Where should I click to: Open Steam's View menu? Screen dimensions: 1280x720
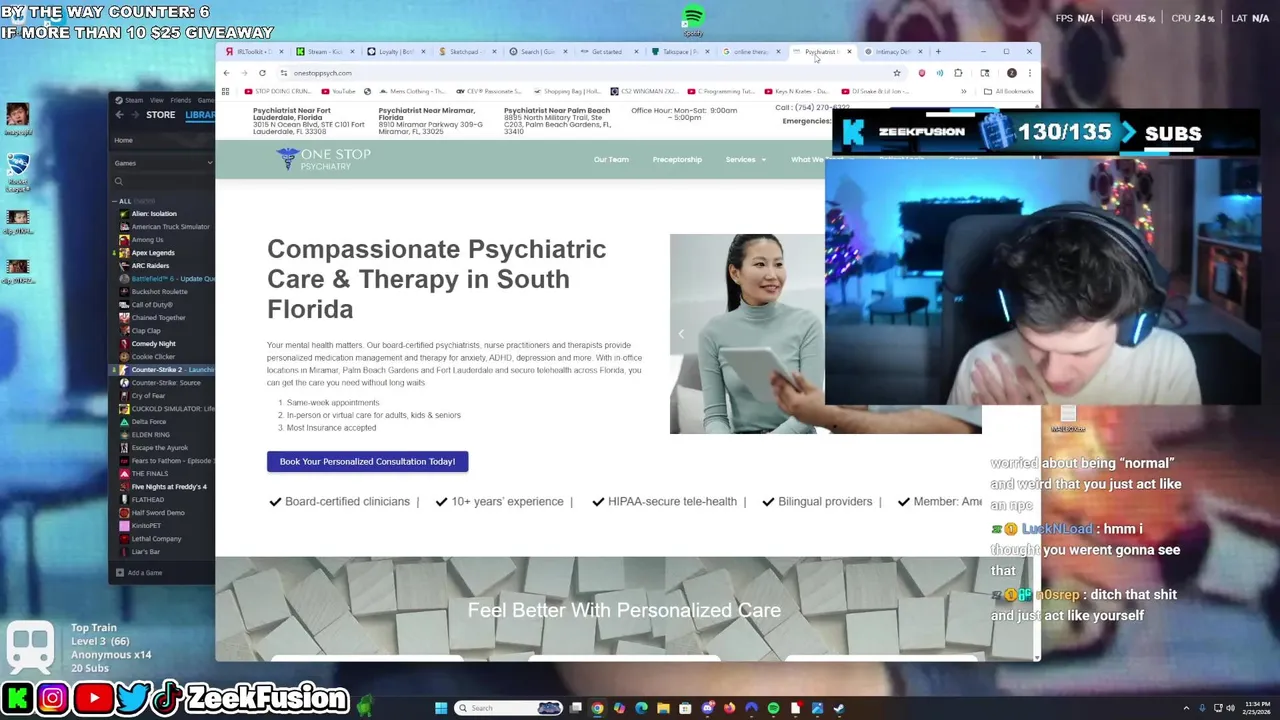159,100
